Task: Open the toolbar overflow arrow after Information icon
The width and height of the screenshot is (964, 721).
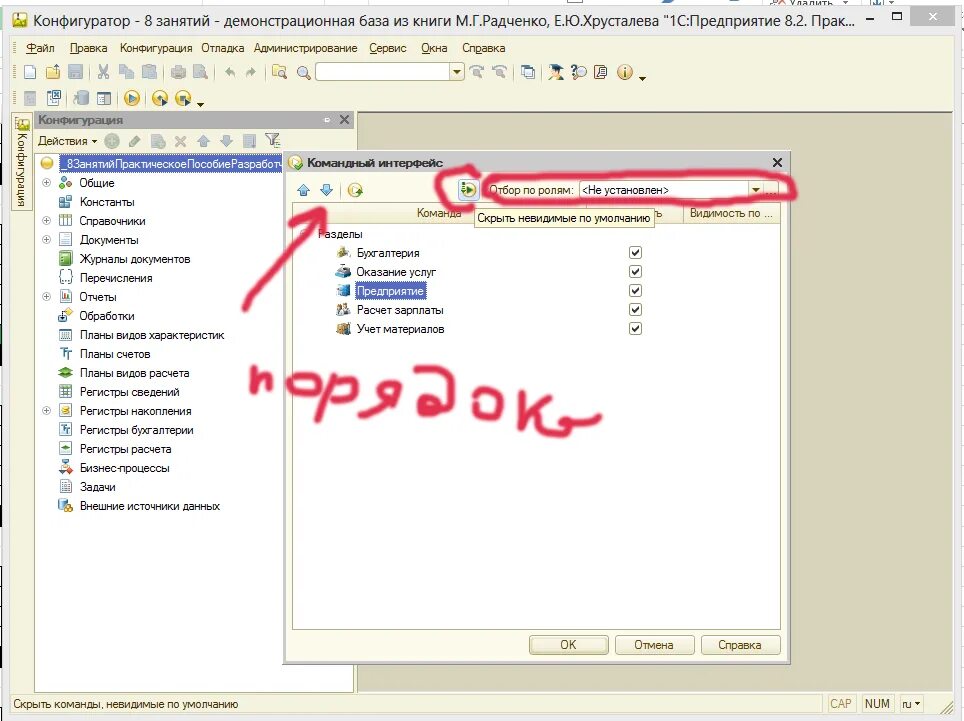Action: pos(642,79)
